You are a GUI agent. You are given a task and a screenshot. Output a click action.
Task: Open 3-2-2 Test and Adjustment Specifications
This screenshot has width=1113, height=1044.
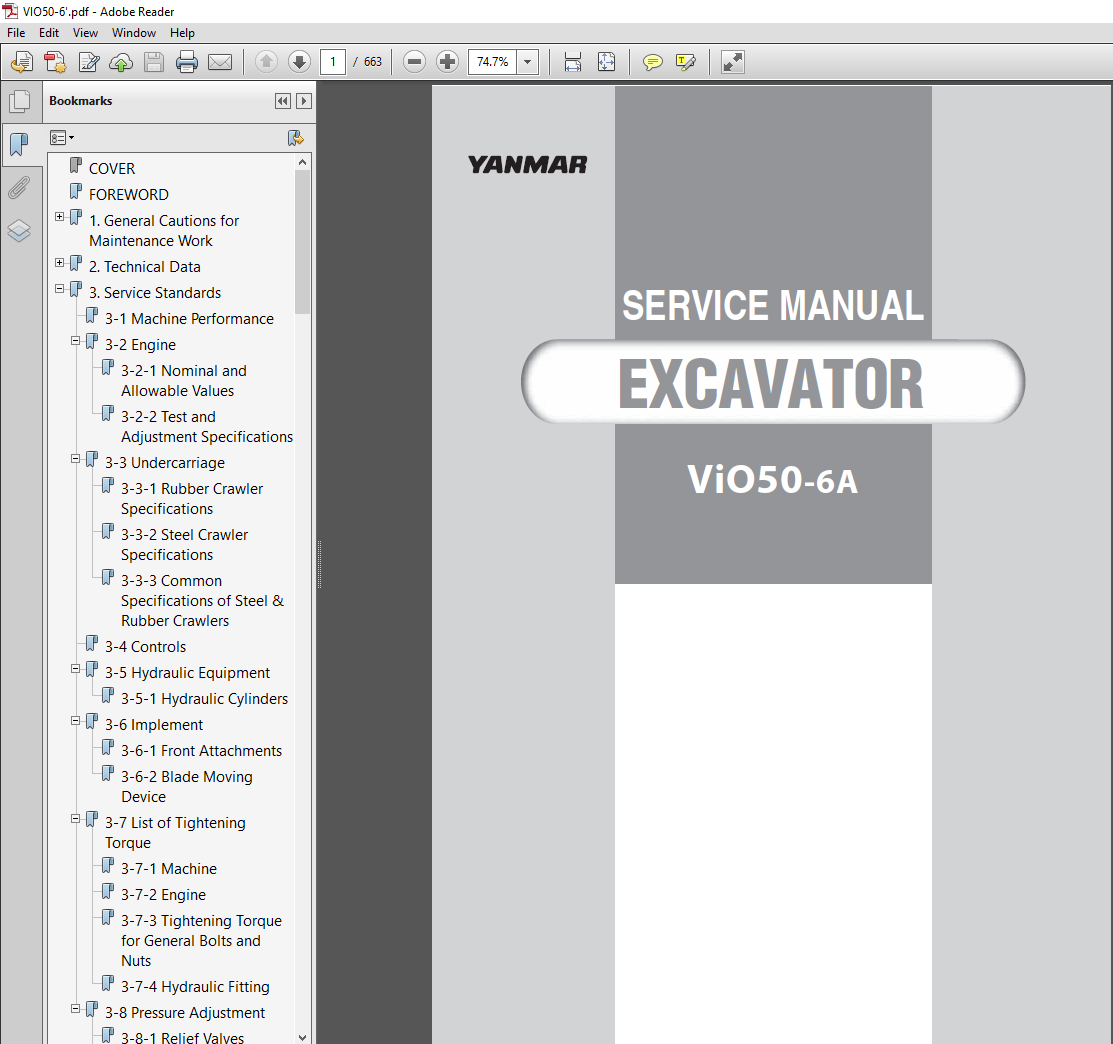(207, 427)
